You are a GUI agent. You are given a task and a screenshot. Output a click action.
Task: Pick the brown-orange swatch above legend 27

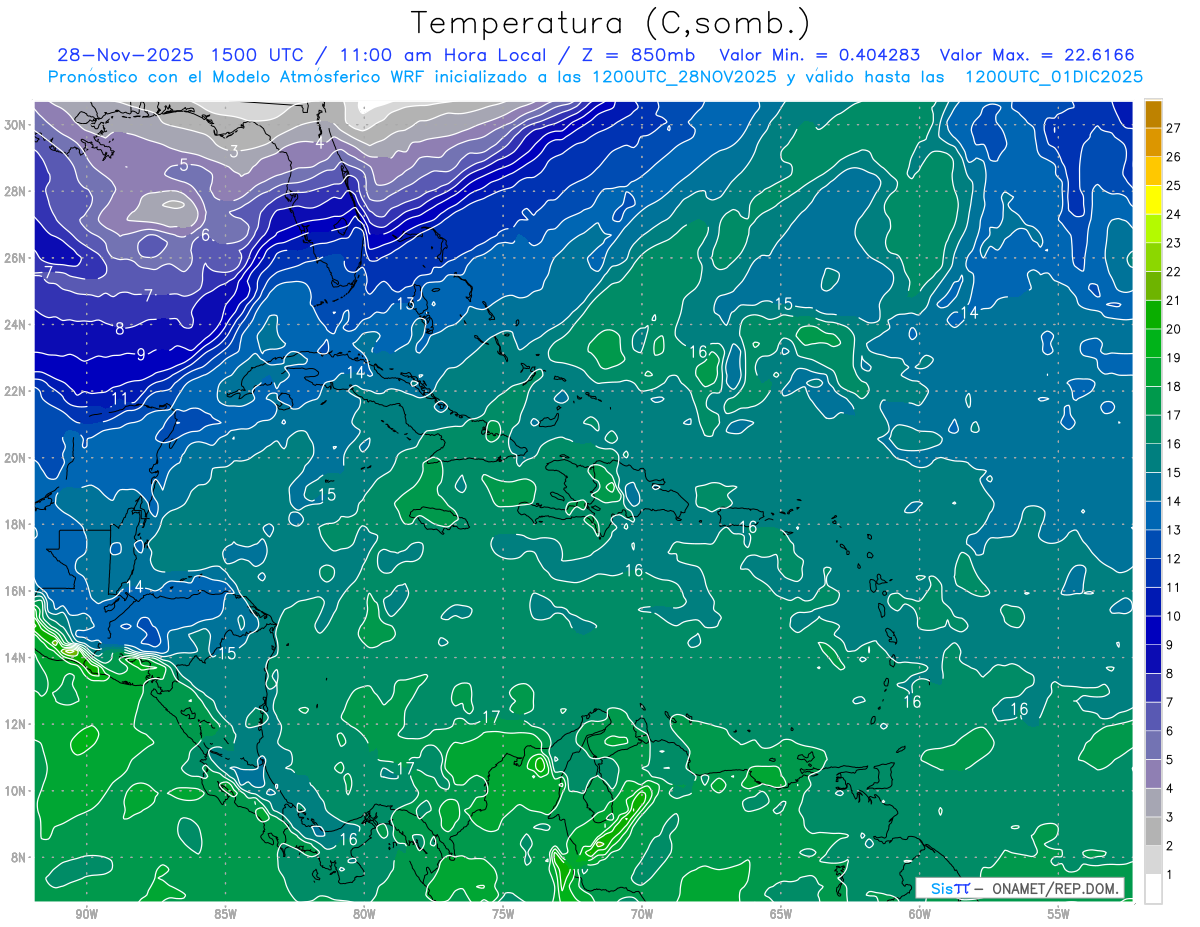click(x=1153, y=114)
